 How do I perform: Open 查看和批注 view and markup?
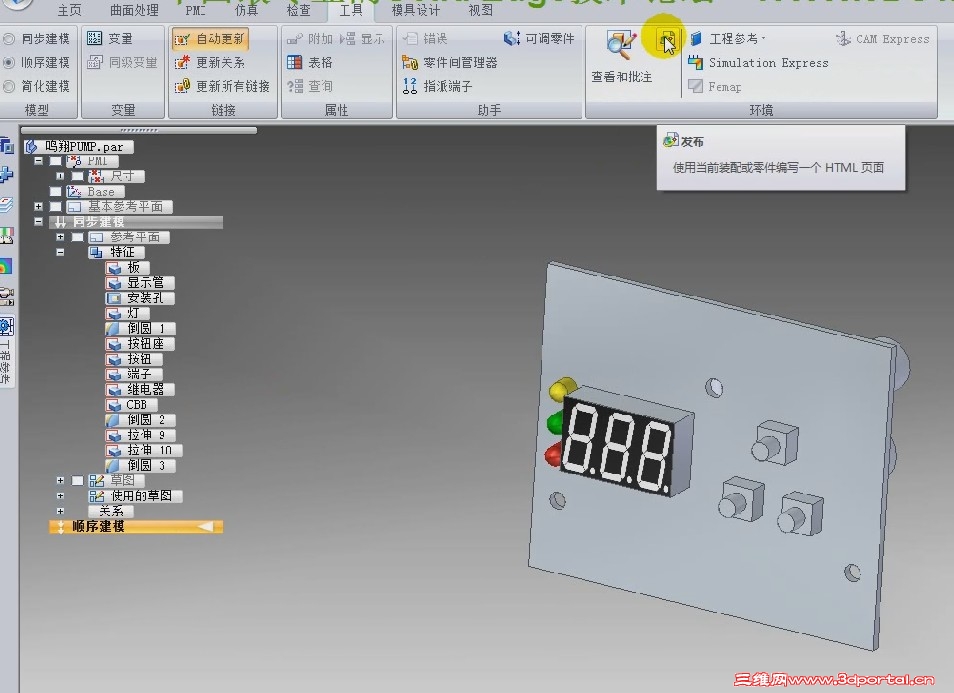pyautogui.click(x=621, y=58)
